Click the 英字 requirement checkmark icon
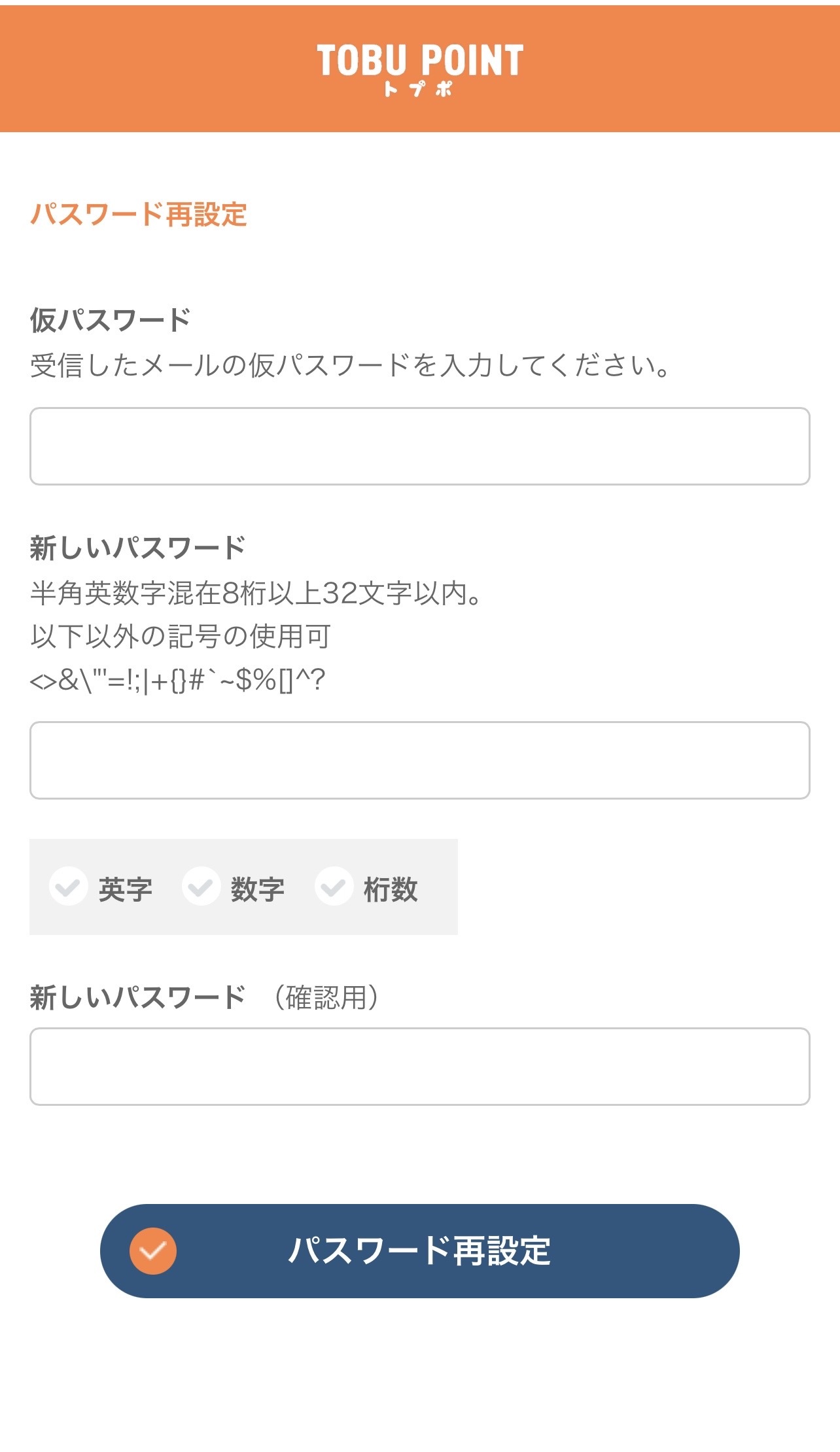This screenshot has height=1452, width=840. point(68,887)
